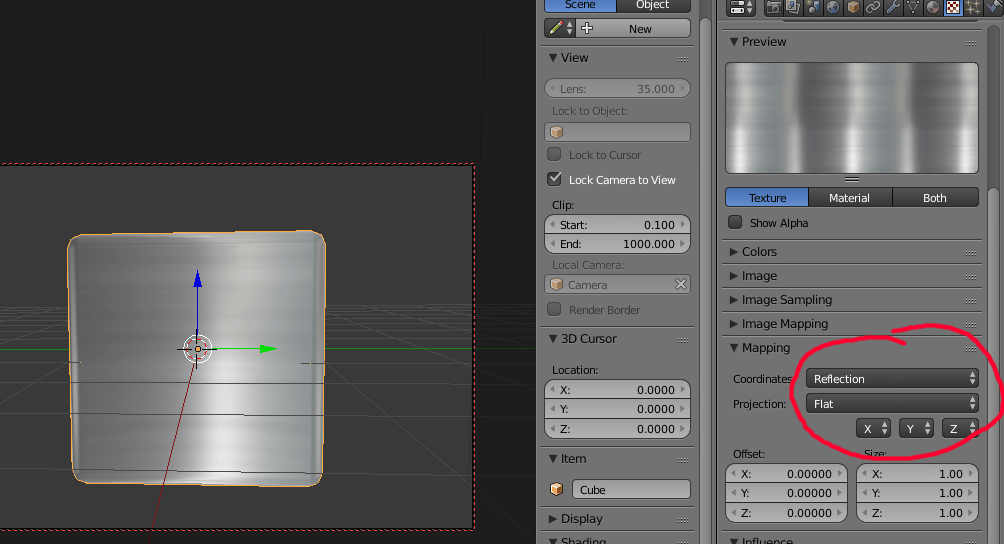Click the 3D Cursor Z location field
This screenshot has width=1004, height=544.
[x=617, y=429]
